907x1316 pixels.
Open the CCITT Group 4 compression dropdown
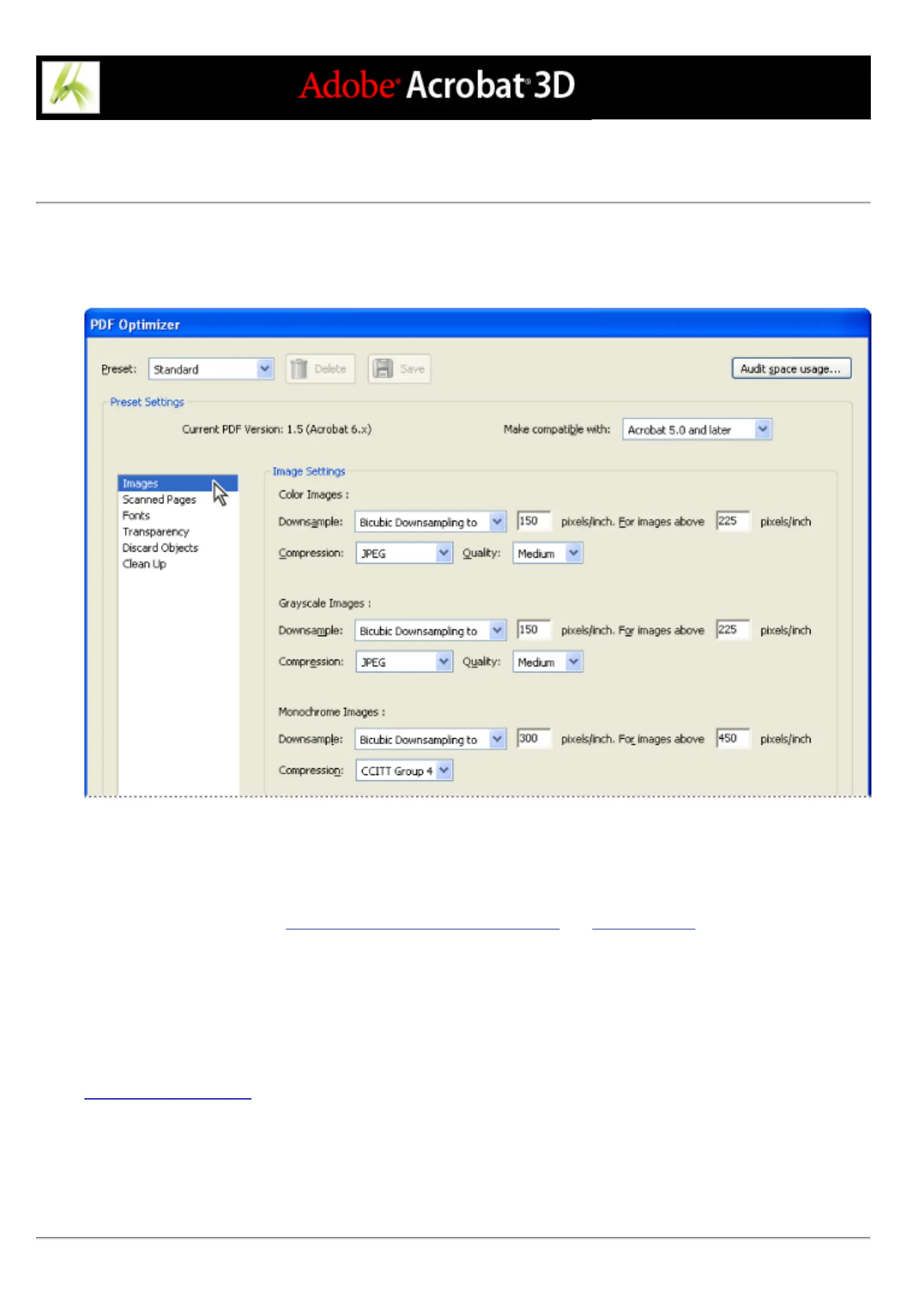tap(404, 771)
